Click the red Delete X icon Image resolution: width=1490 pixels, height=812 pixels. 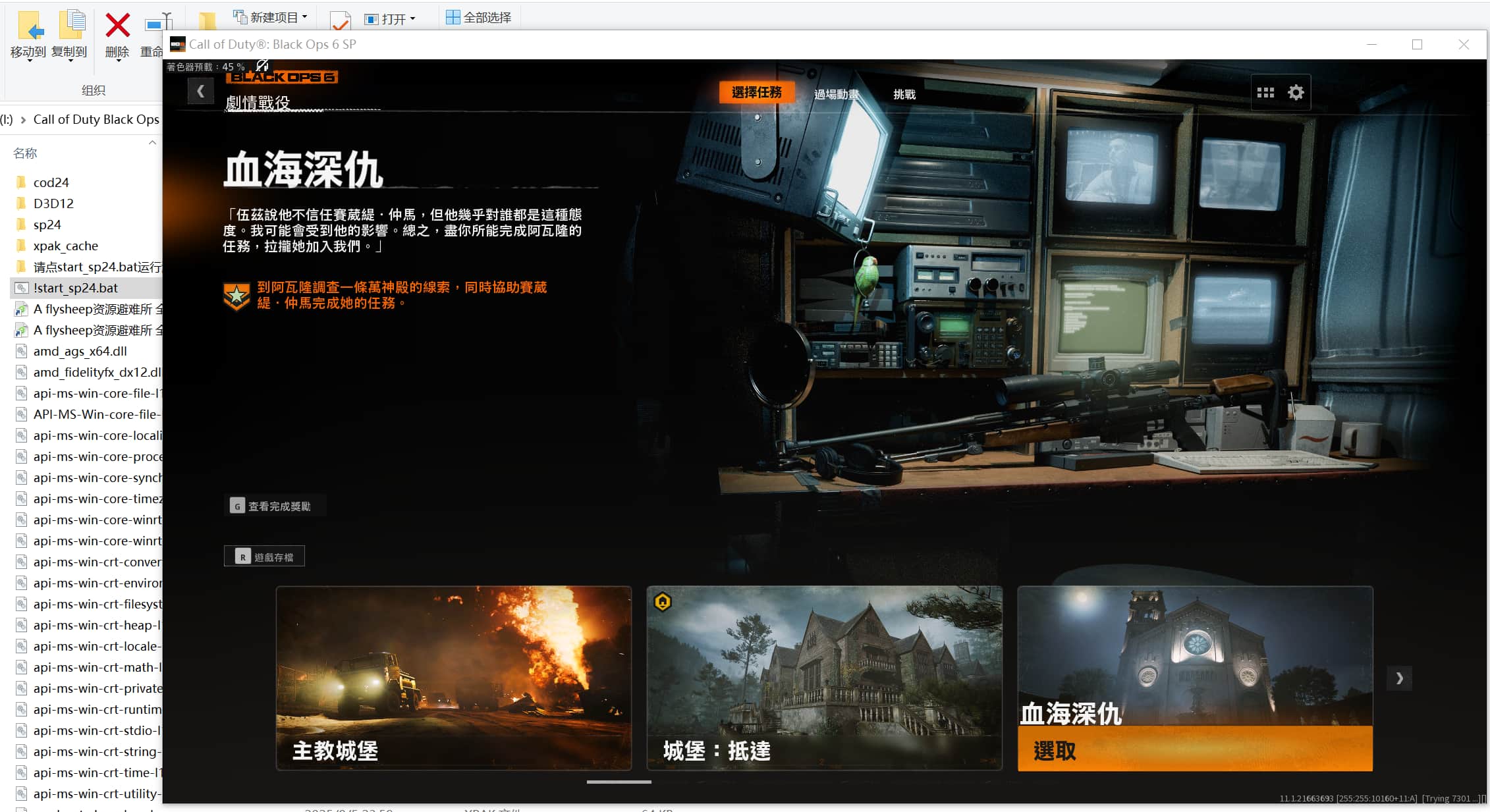[x=117, y=26]
